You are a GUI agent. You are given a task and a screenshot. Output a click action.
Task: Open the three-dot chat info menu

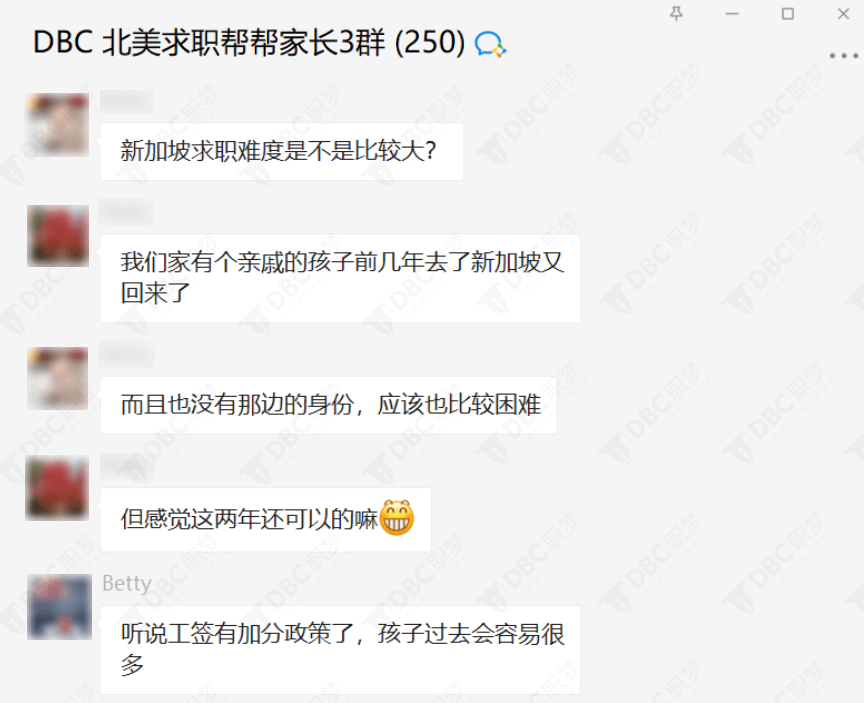point(844,56)
